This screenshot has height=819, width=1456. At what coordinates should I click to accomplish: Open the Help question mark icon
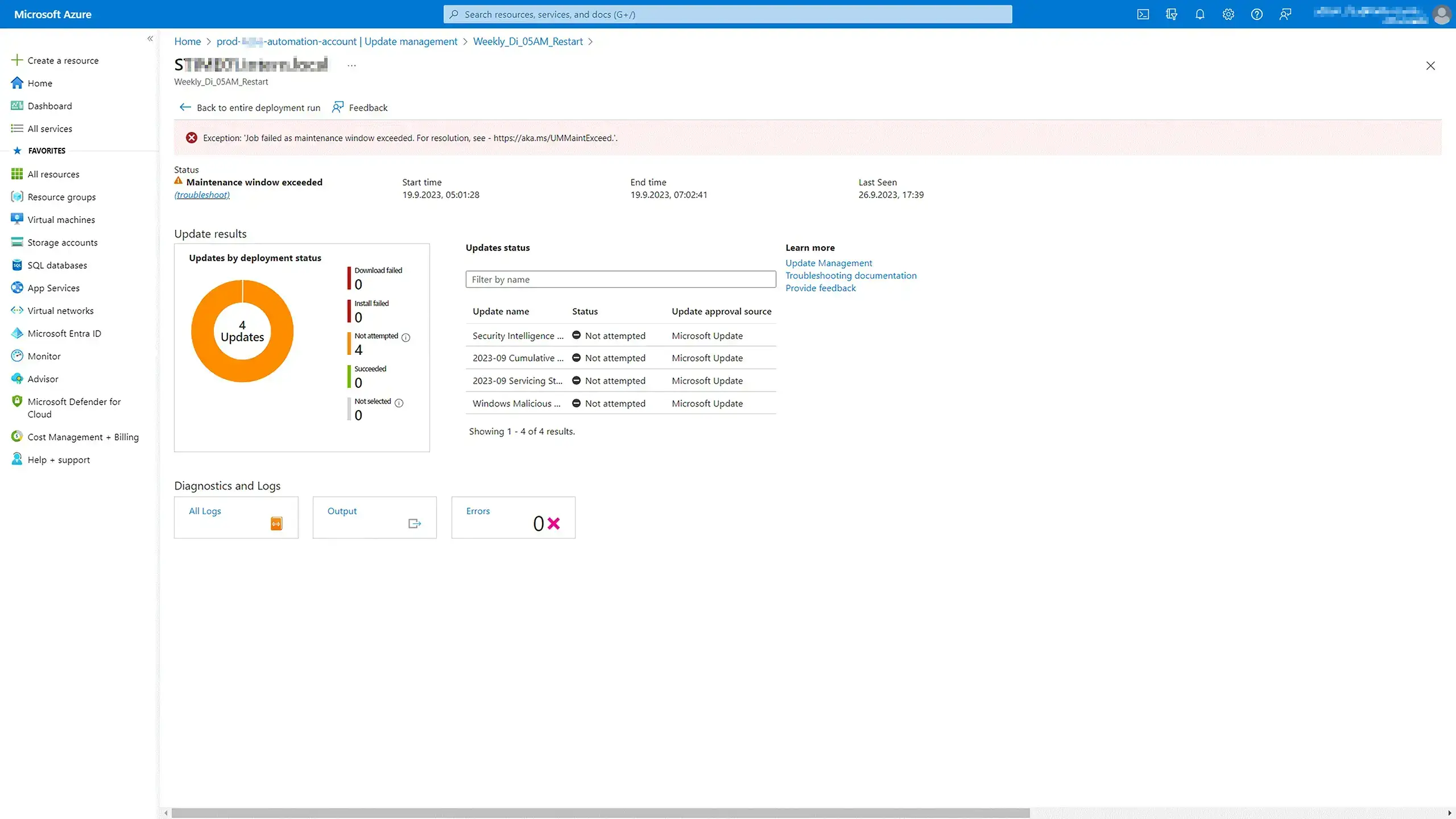(1256, 14)
